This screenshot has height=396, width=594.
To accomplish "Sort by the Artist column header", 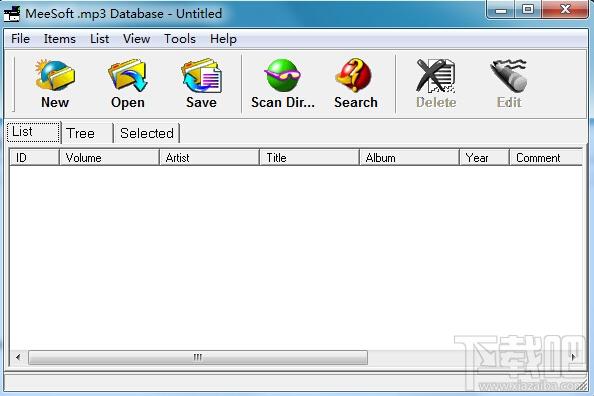I will (x=209, y=157).
